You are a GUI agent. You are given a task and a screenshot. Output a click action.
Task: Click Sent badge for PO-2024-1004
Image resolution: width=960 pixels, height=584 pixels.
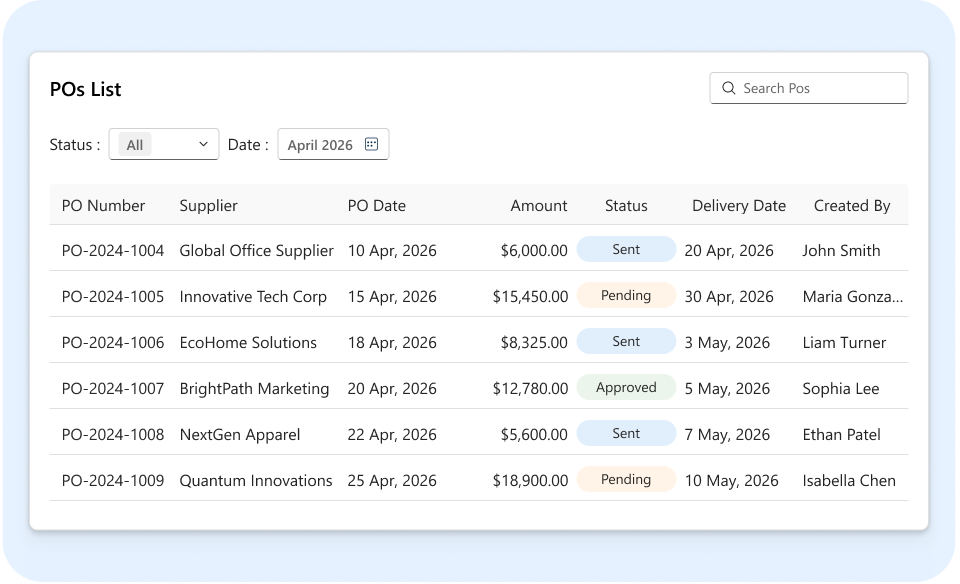pyautogui.click(x=626, y=249)
